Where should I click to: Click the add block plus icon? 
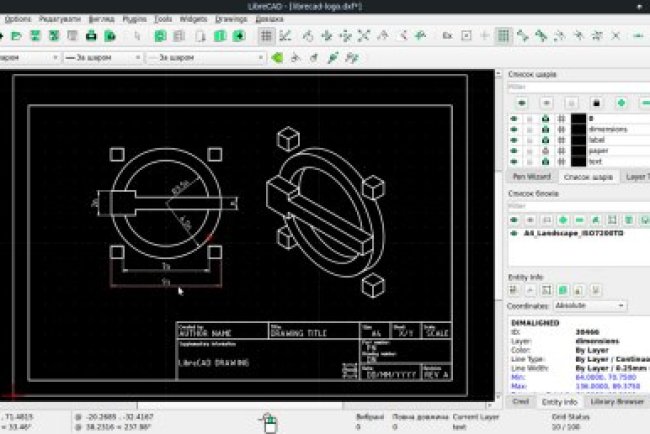pos(562,219)
